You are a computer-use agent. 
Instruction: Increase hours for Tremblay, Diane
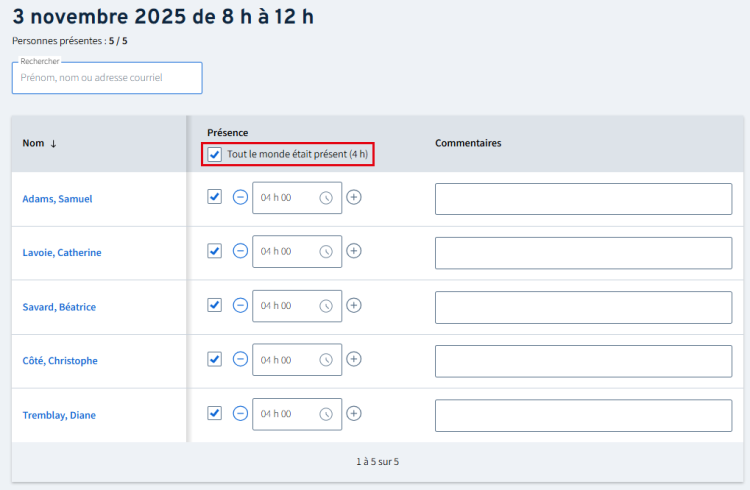point(353,414)
